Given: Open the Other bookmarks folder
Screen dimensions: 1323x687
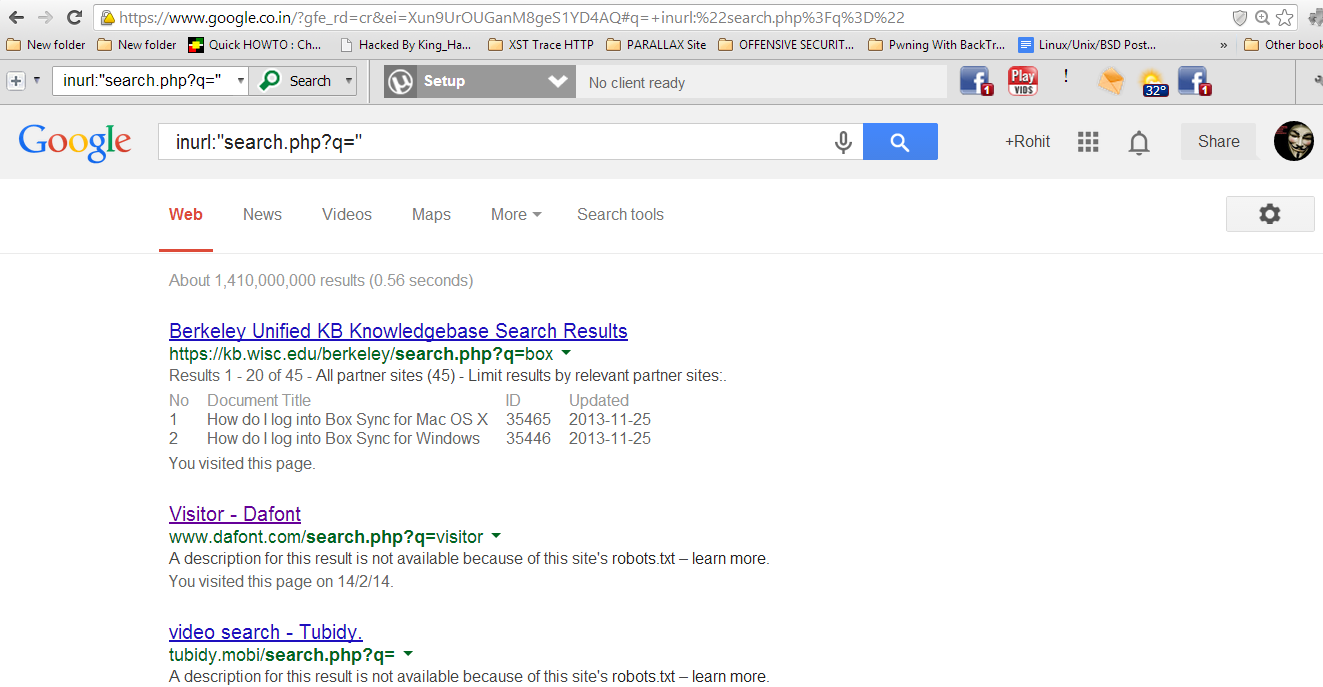Looking at the screenshot, I should pyautogui.click(x=1283, y=45).
